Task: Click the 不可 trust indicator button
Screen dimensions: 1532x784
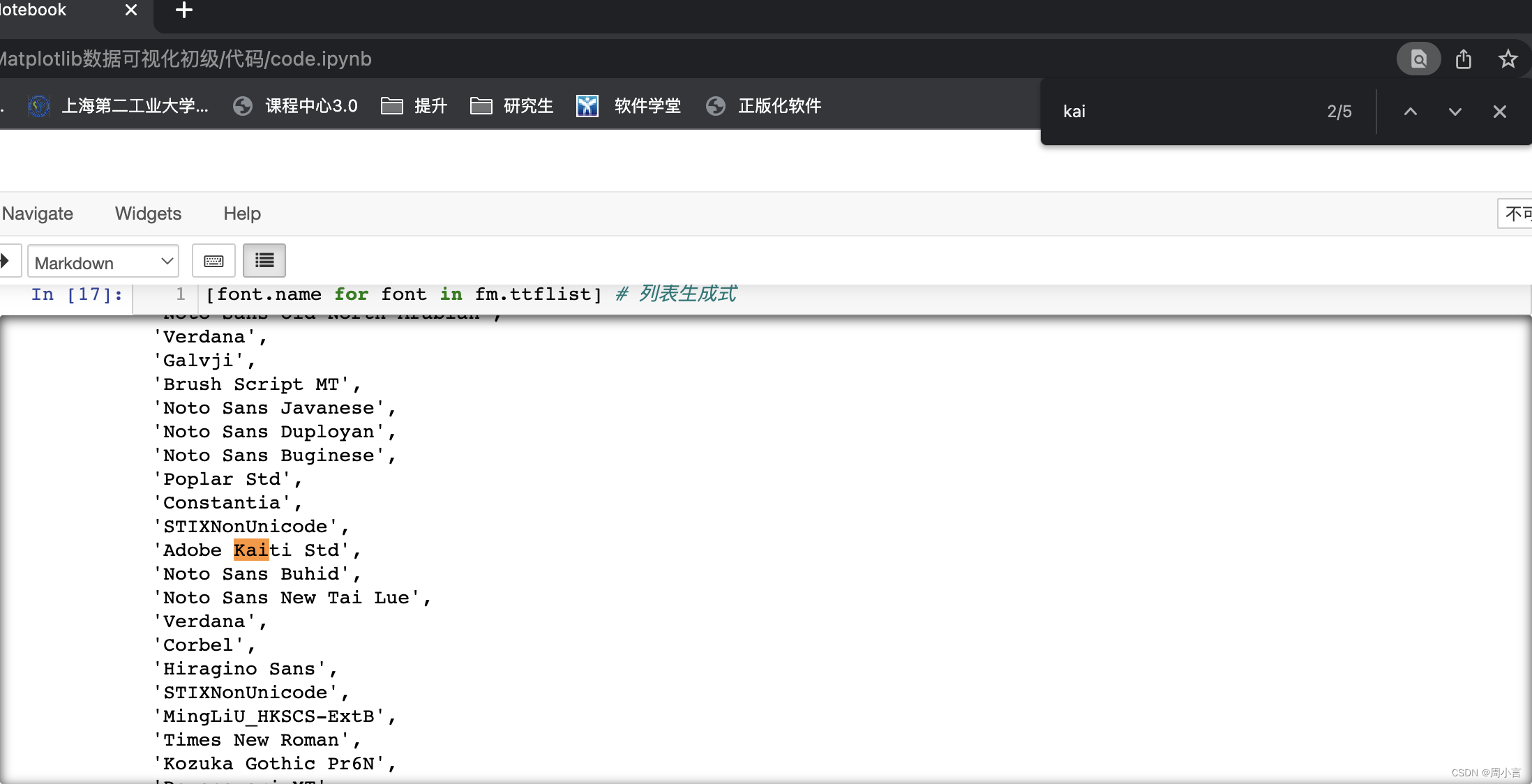Action: point(1515,213)
